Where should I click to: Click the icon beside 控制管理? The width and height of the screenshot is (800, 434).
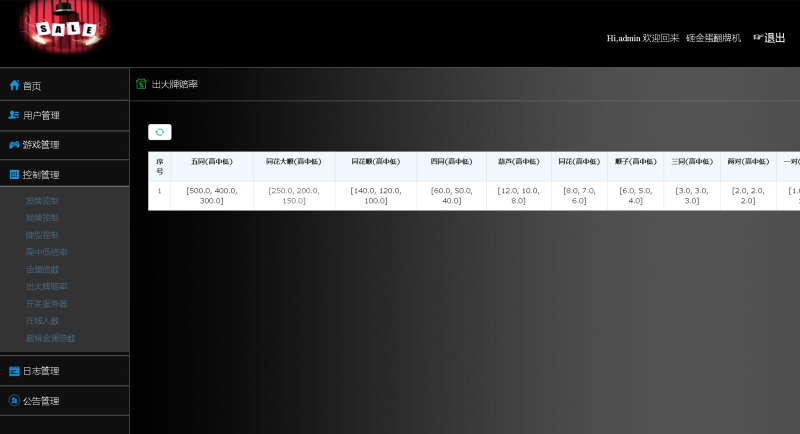(14, 174)
